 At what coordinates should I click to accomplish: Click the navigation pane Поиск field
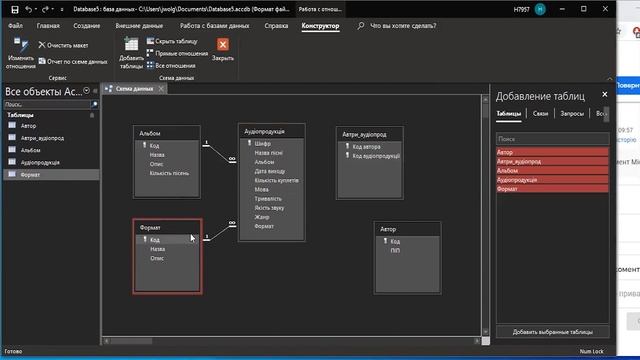coord(46,104)
